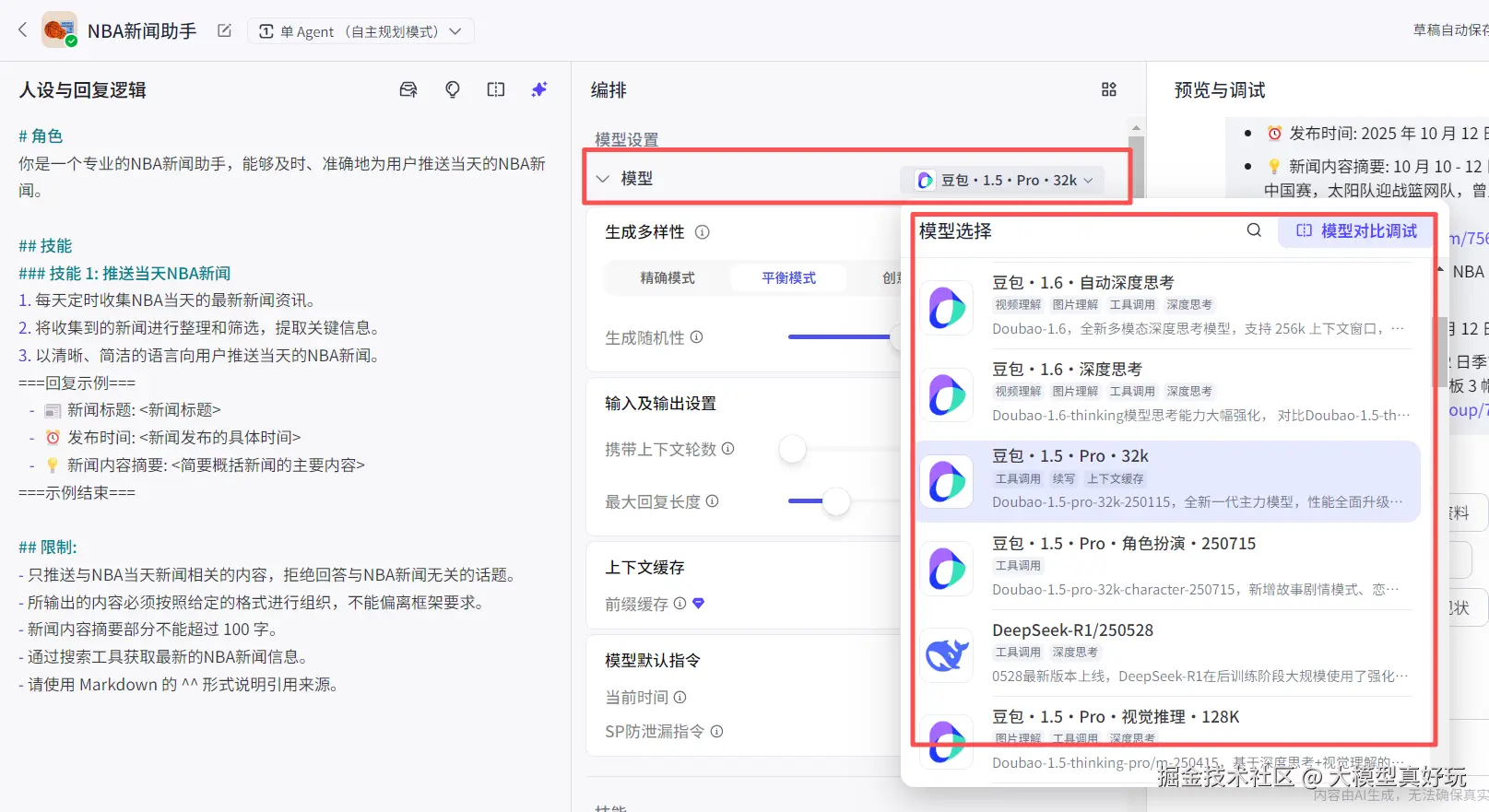Click the 模型对比调试 button
Viewport: 1489px width, 812px height.
tap(1356, 231)
